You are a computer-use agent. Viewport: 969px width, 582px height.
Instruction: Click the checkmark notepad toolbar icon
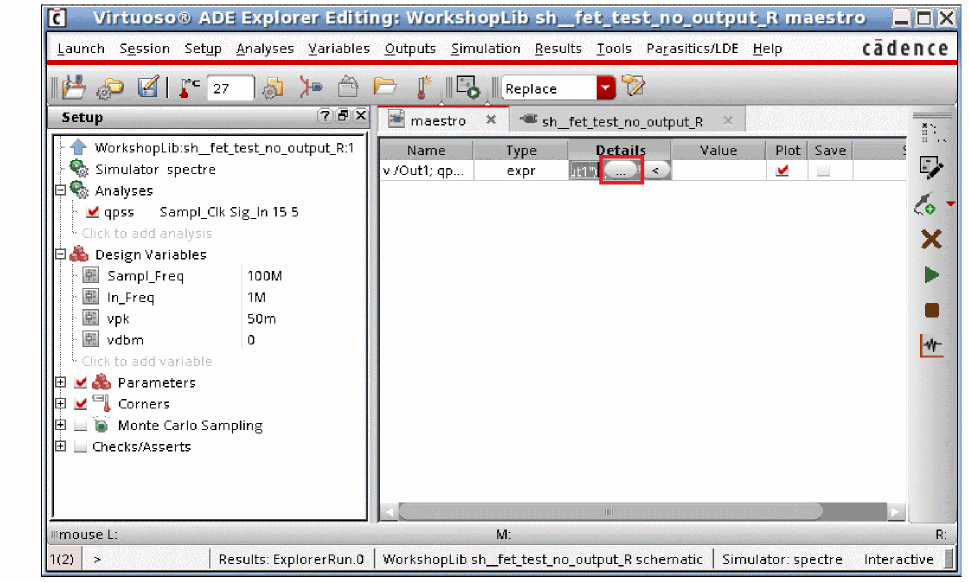tap(148, 87)
